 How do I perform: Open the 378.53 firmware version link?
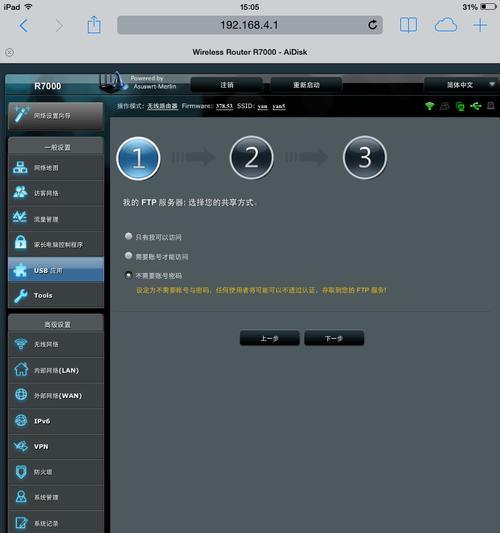click(224, 106)
